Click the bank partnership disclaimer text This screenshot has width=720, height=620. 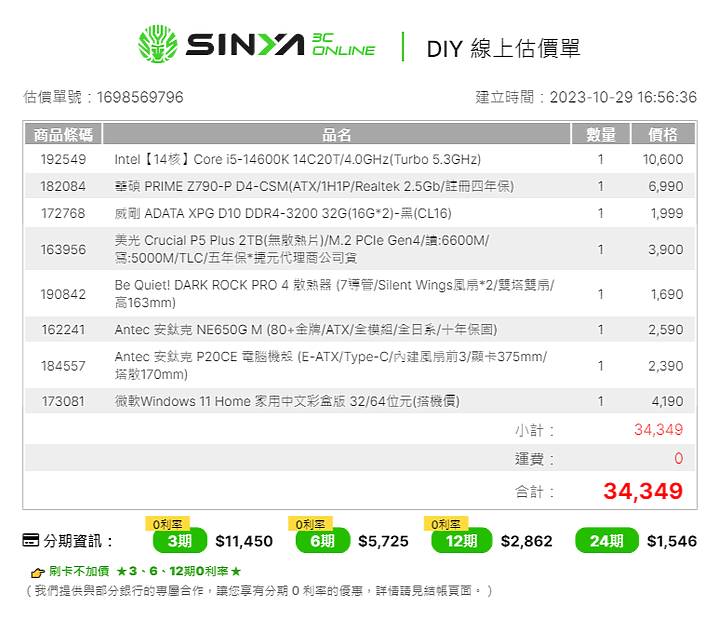point(259,591)
